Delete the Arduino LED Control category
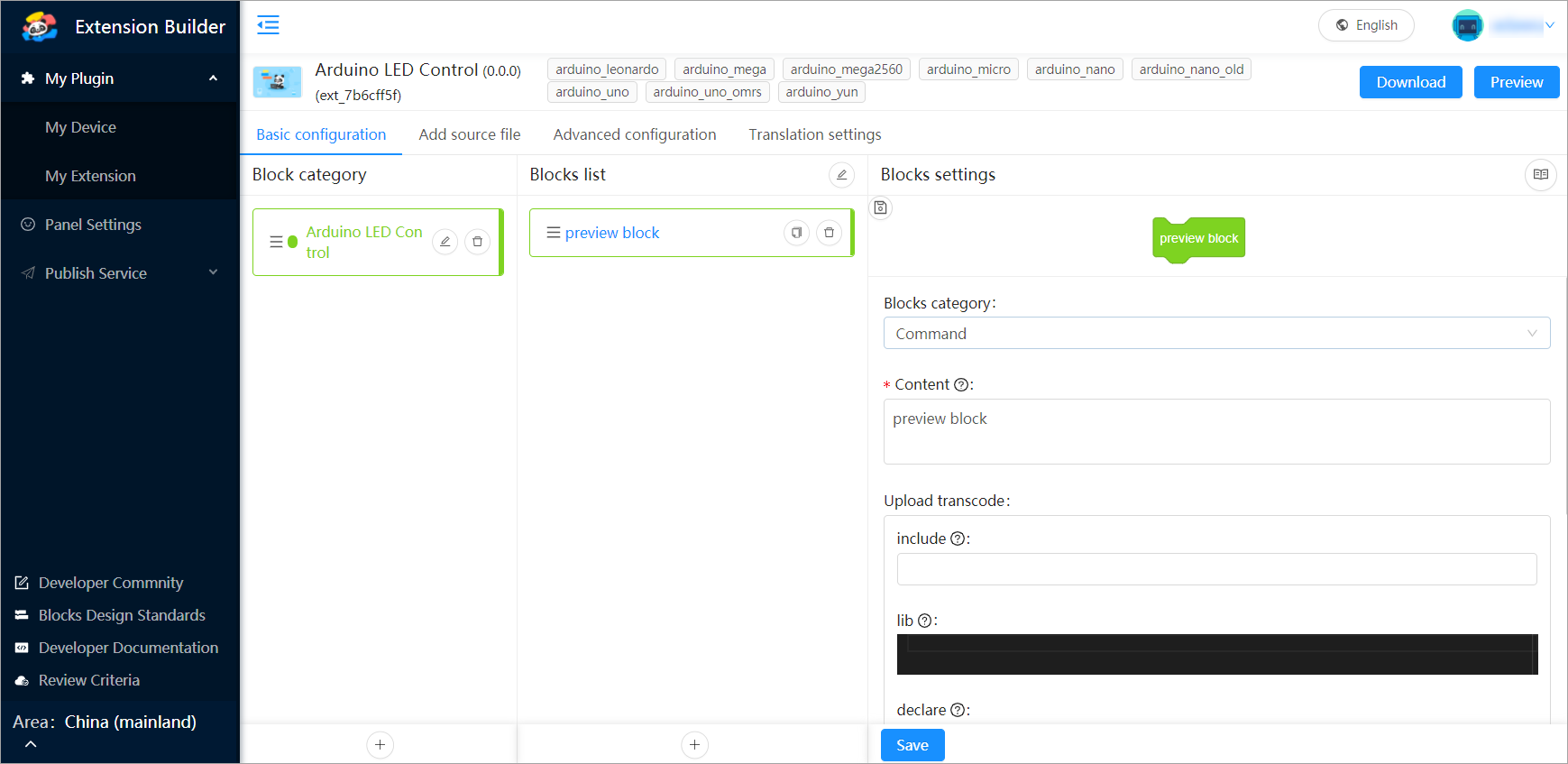 tap(478, 242)
